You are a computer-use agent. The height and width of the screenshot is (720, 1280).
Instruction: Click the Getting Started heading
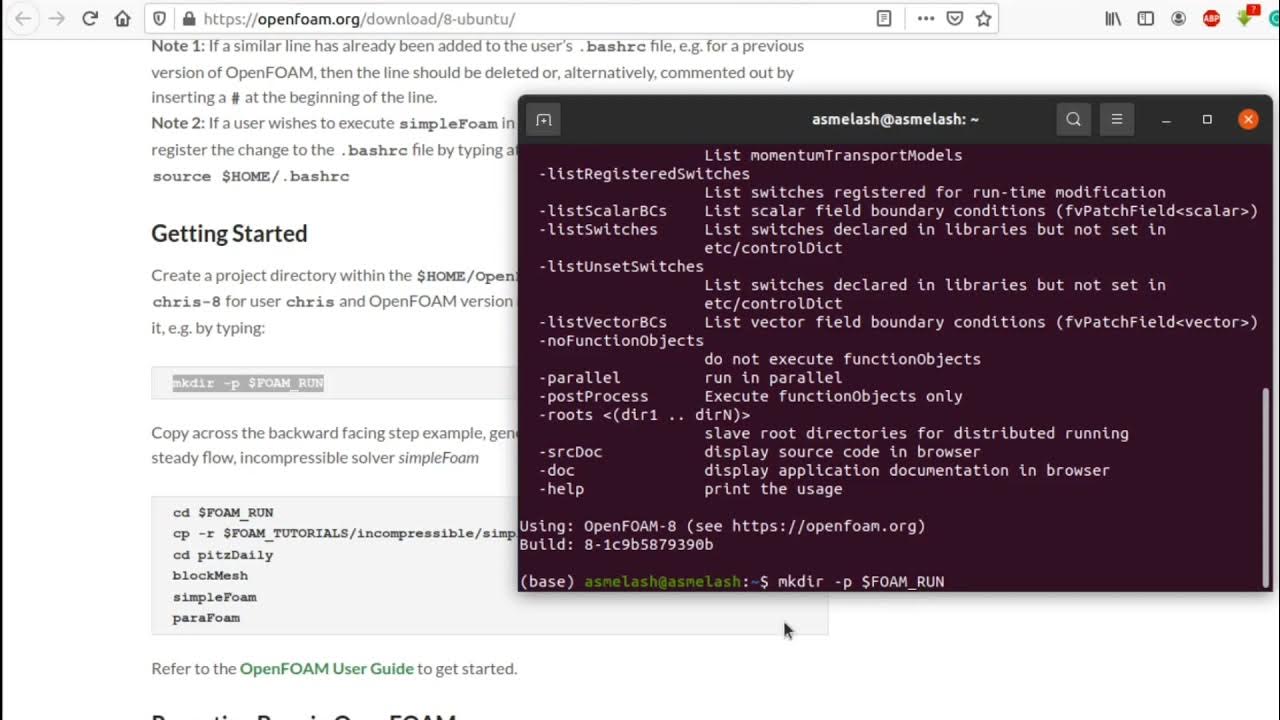(x=229, y=233)
